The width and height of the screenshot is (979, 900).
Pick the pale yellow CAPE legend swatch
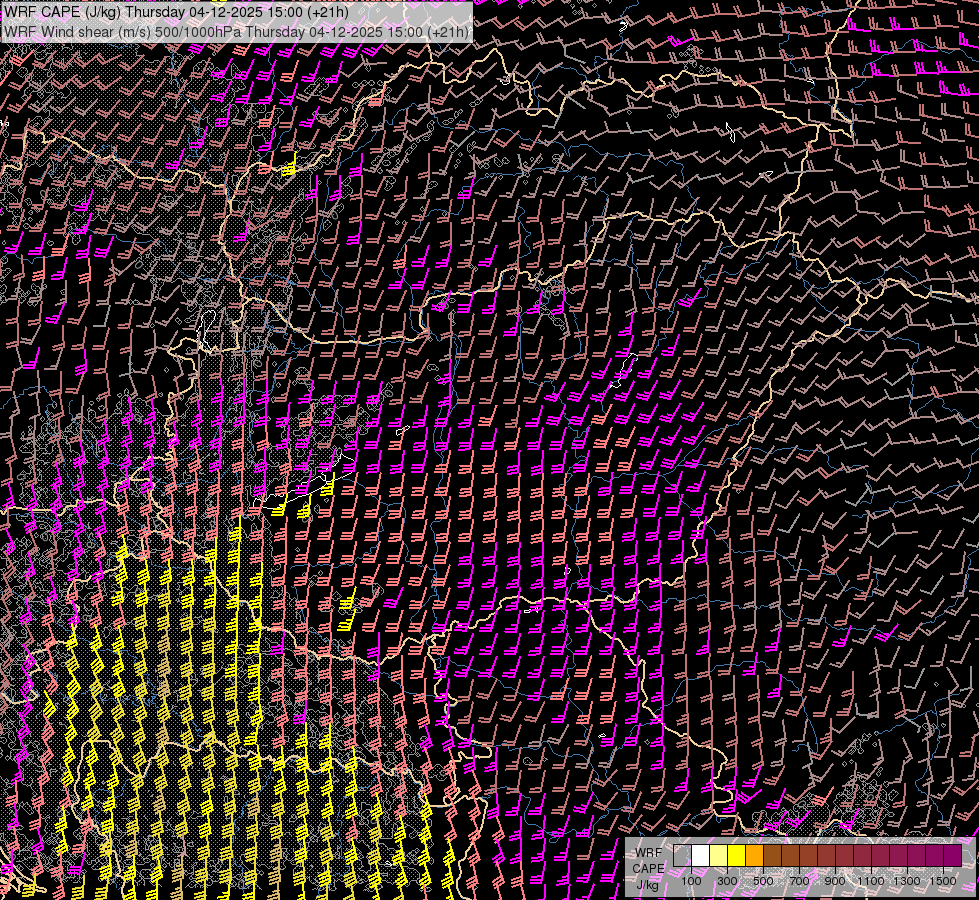pyautogui.click(x=718, y=856)
